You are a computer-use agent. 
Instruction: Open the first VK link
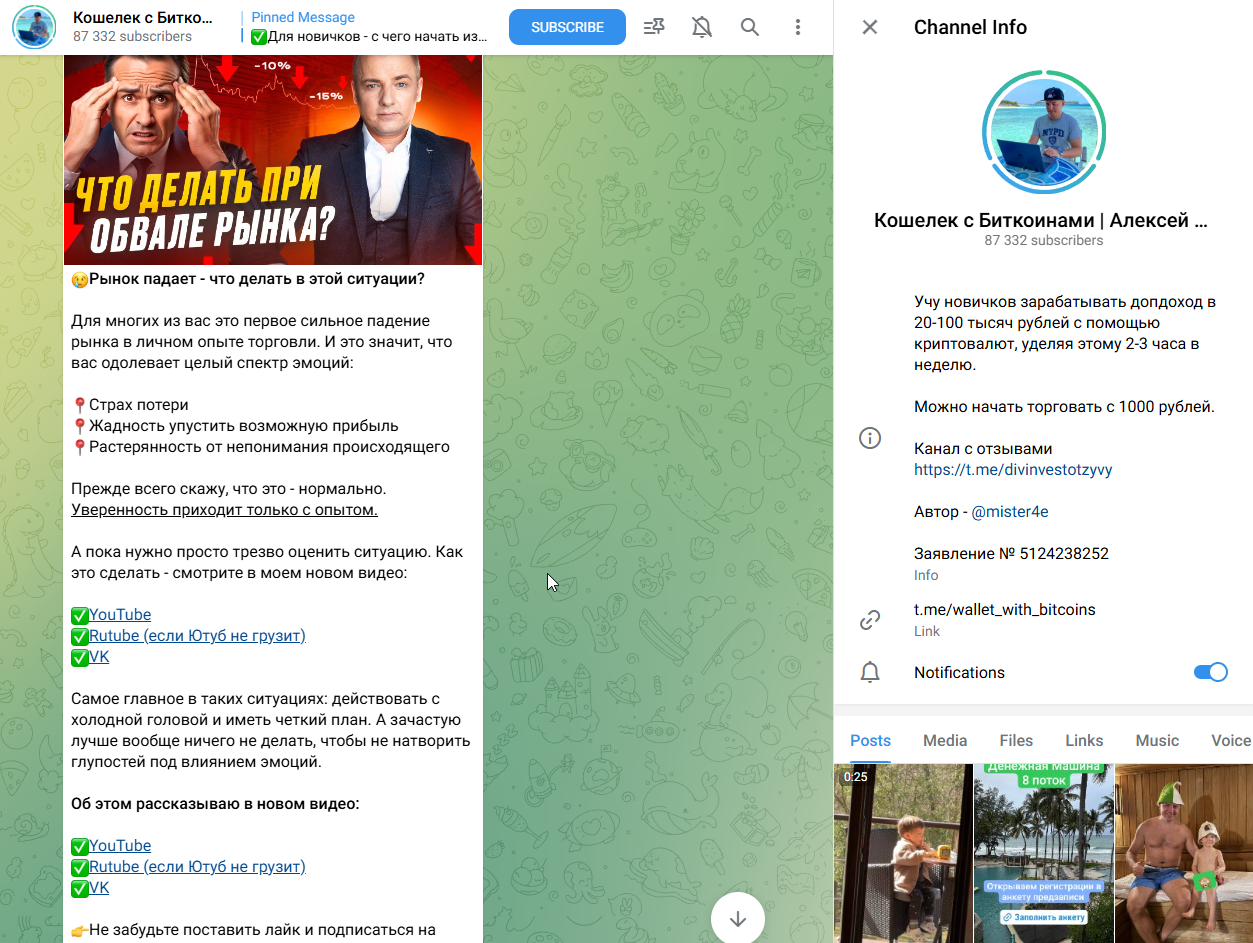99,657
